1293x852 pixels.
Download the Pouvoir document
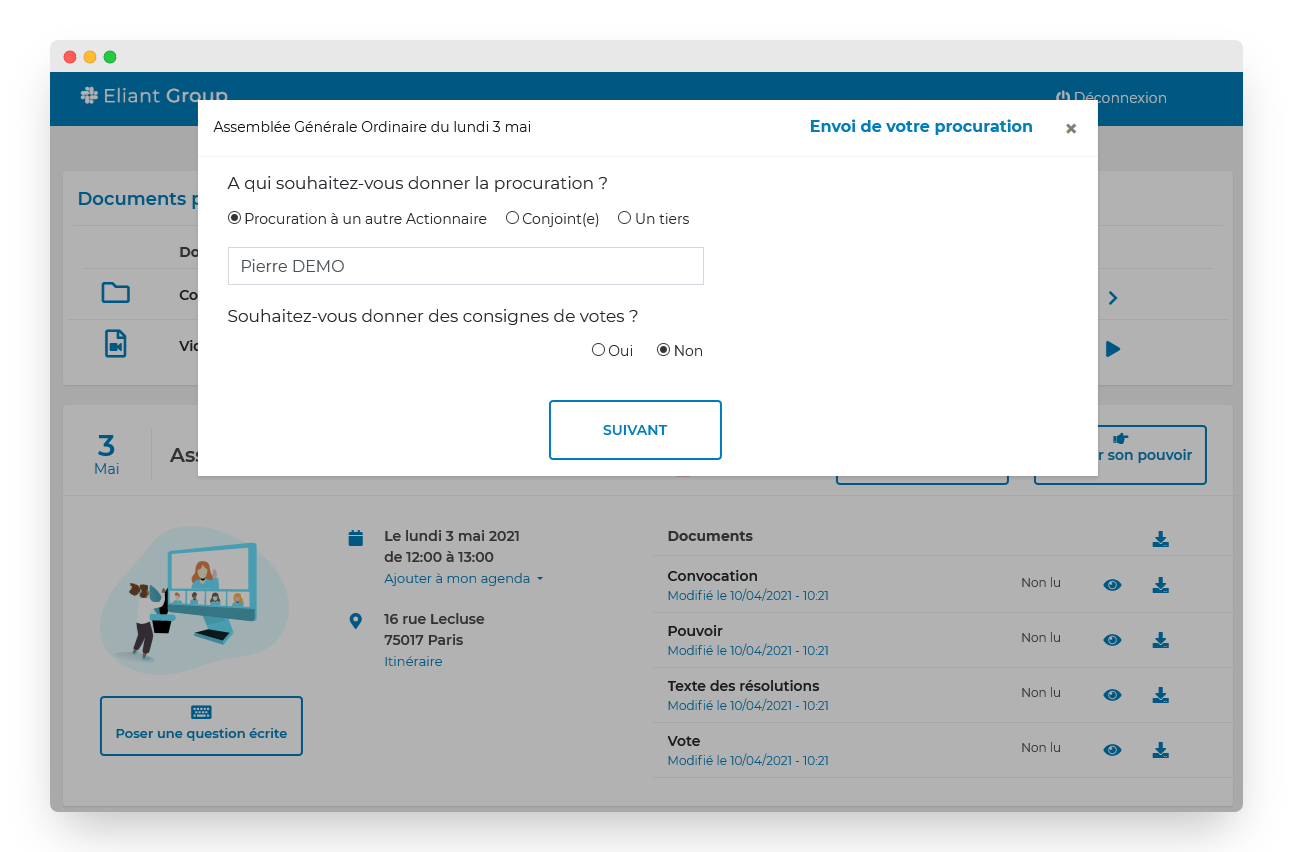(1160, 640)
